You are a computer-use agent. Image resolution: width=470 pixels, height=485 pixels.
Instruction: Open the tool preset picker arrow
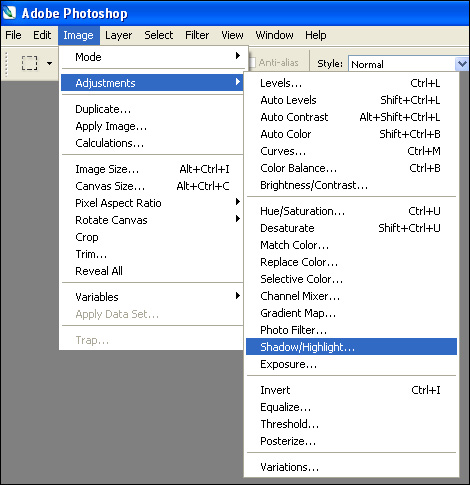point(49,63)
